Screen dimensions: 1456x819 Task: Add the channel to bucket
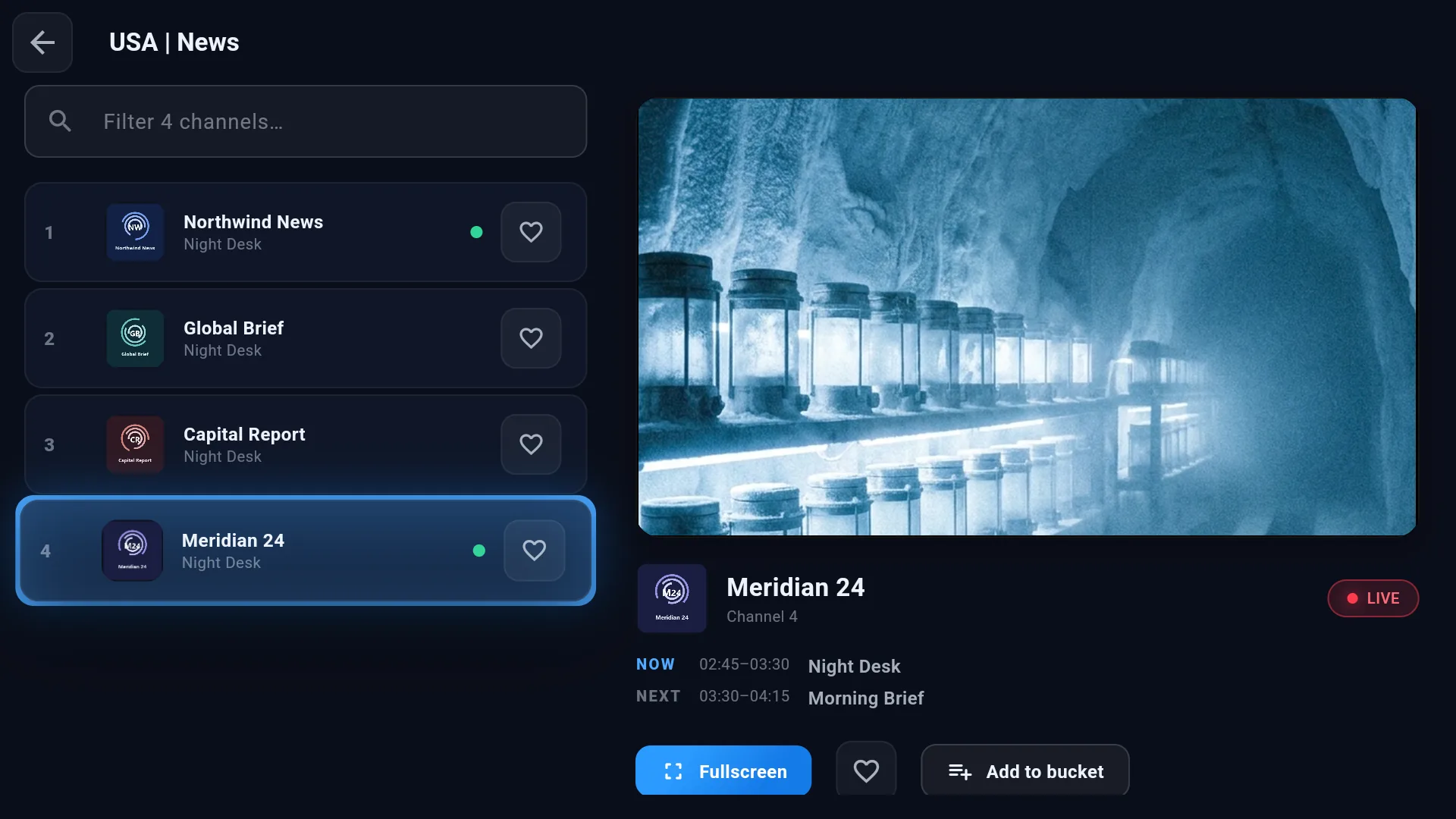point(1025,770)
